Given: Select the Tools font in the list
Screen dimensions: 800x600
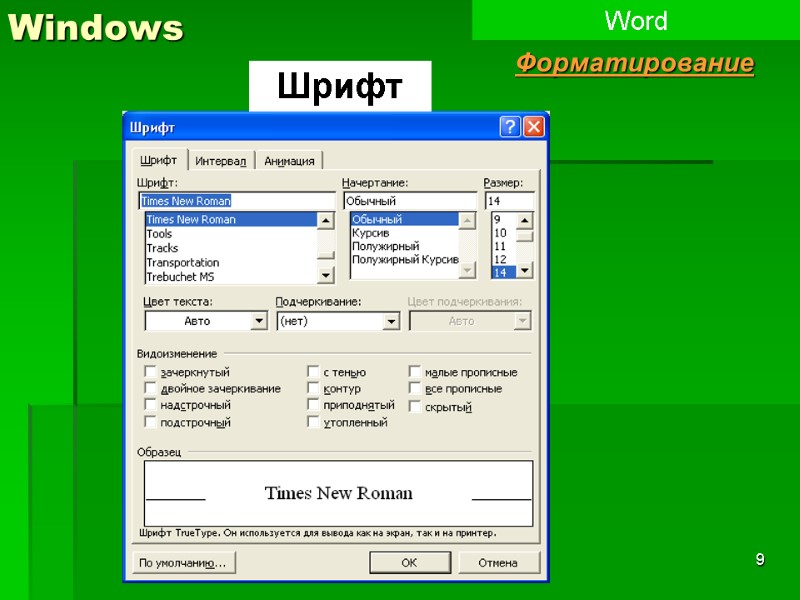Looking at the screenshot, I should (x=231, y=234).
